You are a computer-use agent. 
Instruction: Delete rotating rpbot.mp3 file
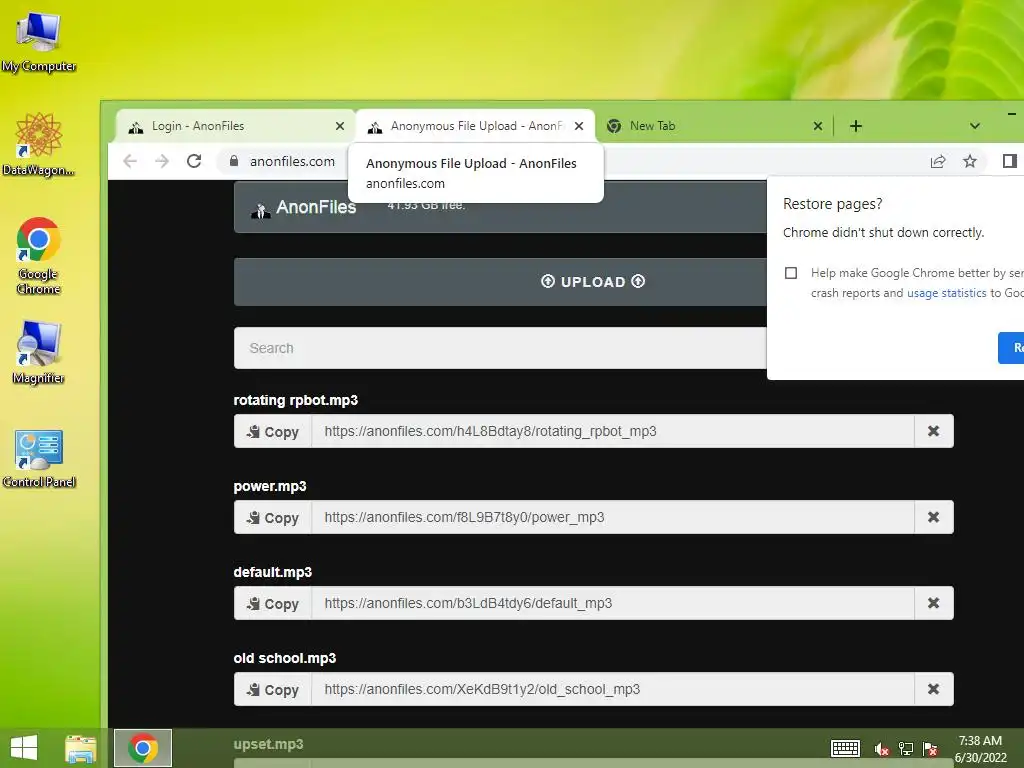(x=934, y=432)
